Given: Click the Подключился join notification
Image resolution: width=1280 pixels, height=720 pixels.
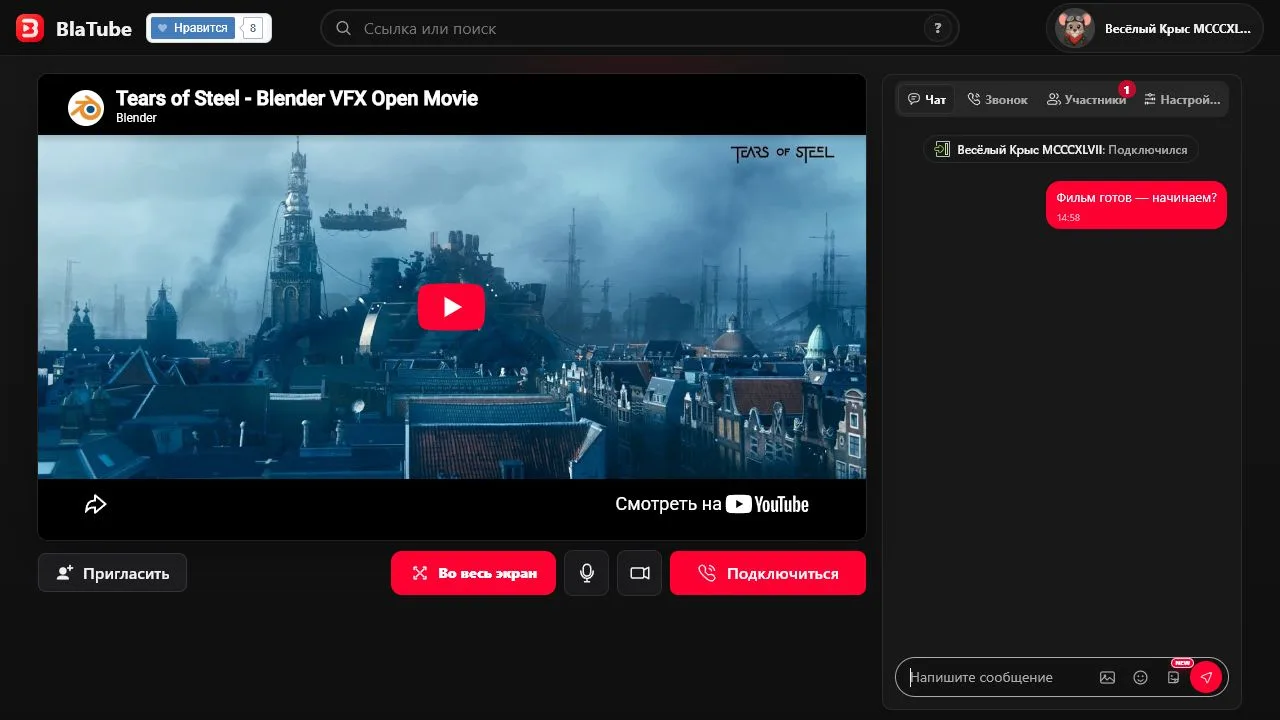Looking at the screenshot, I should click(x=1061, y=150).
